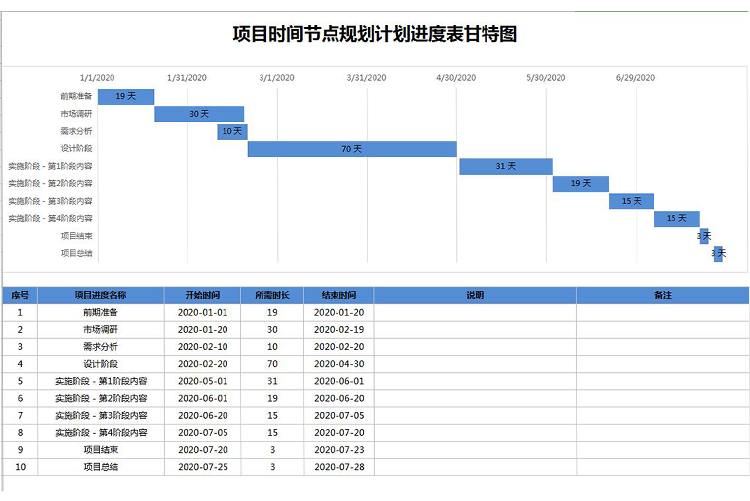Click the 项目进度名称 table header
The height and width of the screenshot is (501, 750).
click(100, 295)
